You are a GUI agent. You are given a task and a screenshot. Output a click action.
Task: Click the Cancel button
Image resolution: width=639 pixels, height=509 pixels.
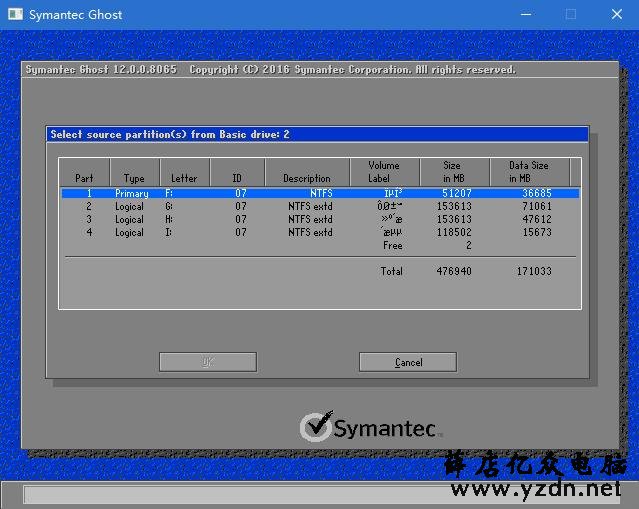pyautogui.click(x=408, y=362)
